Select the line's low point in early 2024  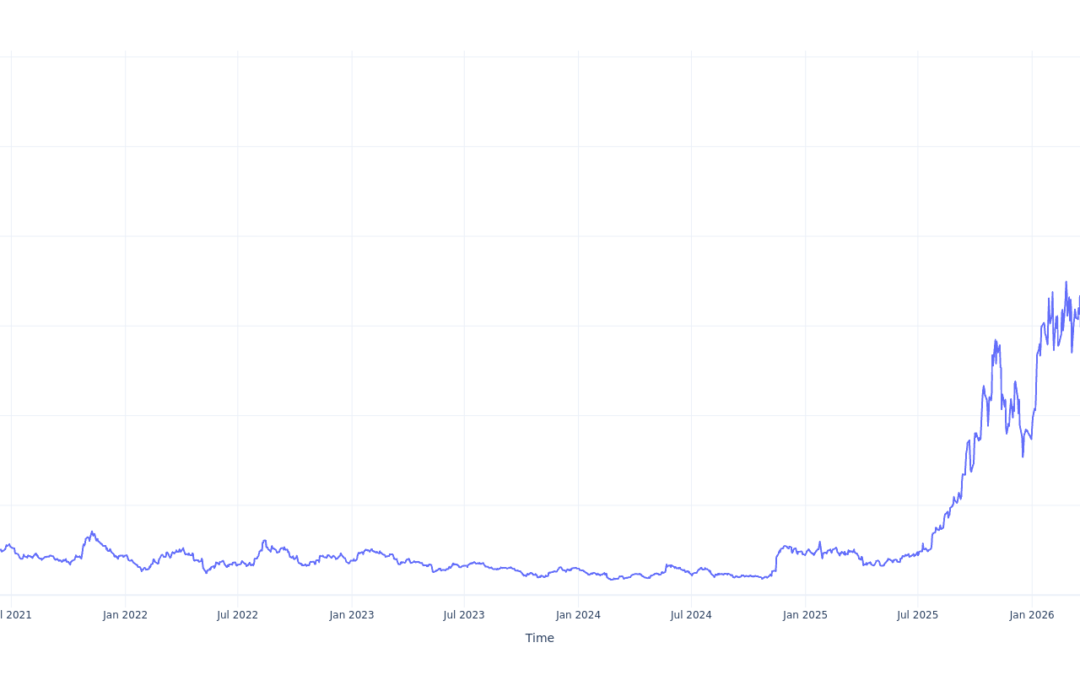[x=612, y=578]
